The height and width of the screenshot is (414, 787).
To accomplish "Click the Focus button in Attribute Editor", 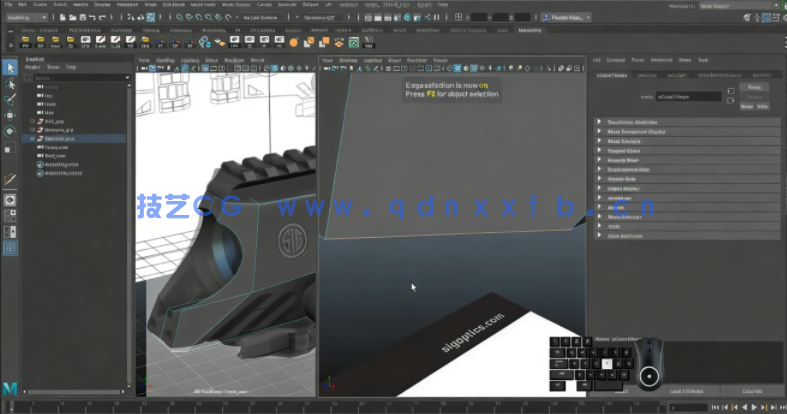I will tap(754, 87).
